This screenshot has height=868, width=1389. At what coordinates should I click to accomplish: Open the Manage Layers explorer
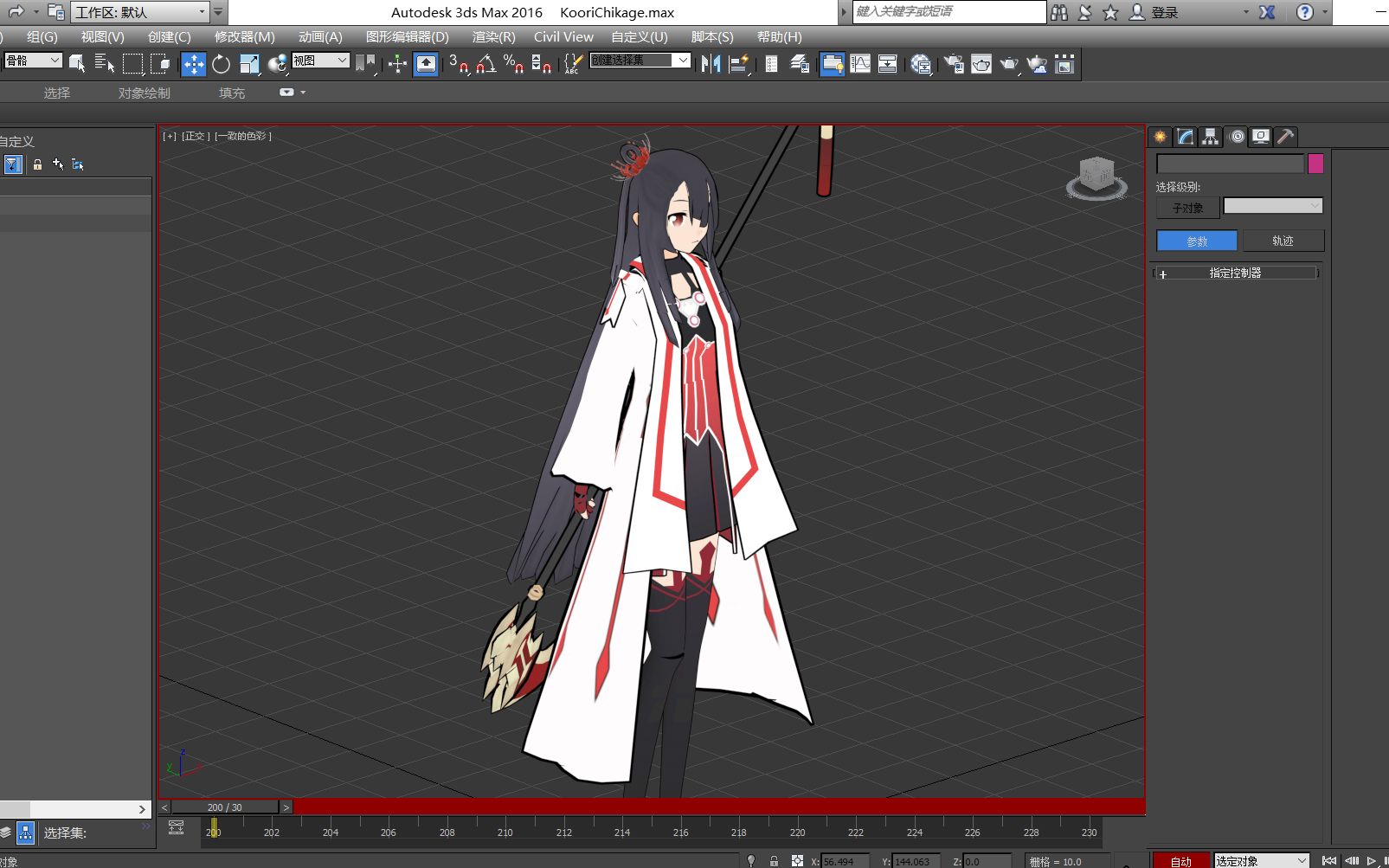(800, 63)
